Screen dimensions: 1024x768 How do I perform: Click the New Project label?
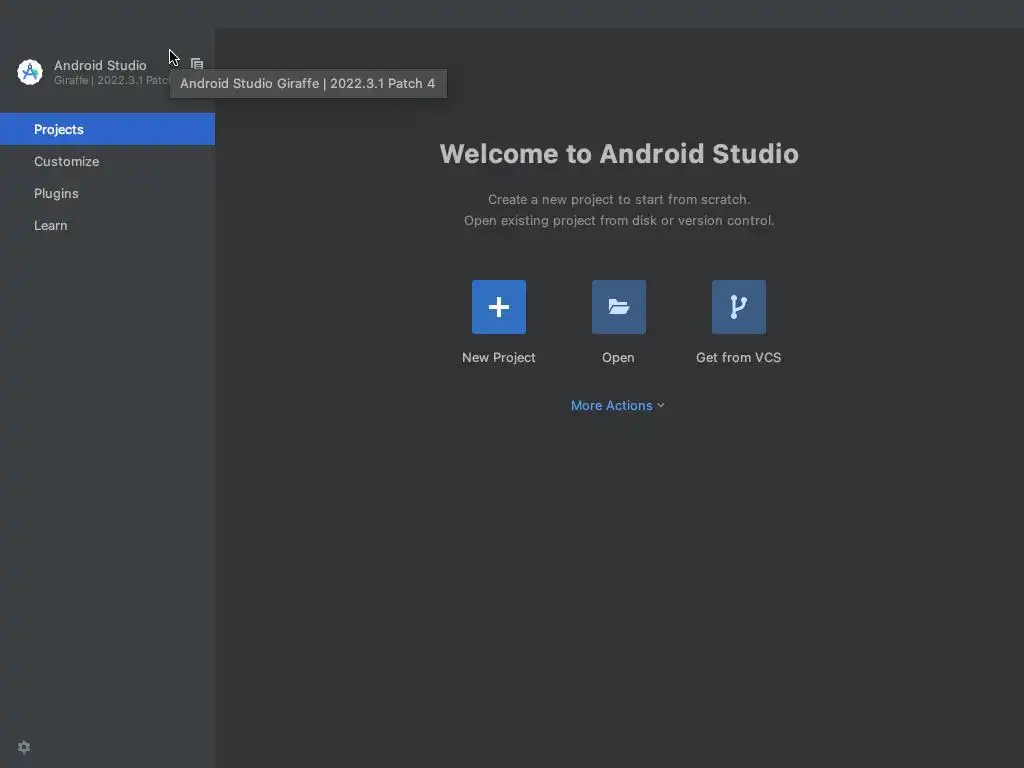click(x=499, y=358)
